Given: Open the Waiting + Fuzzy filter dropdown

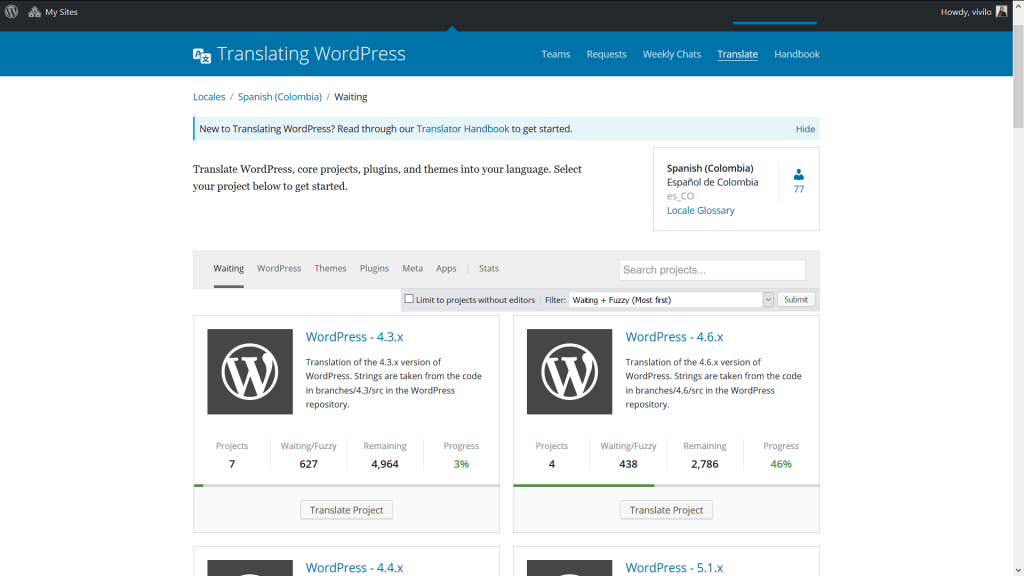Looking at the screenshot, I should pyautogui.click(x=671, y=300).
